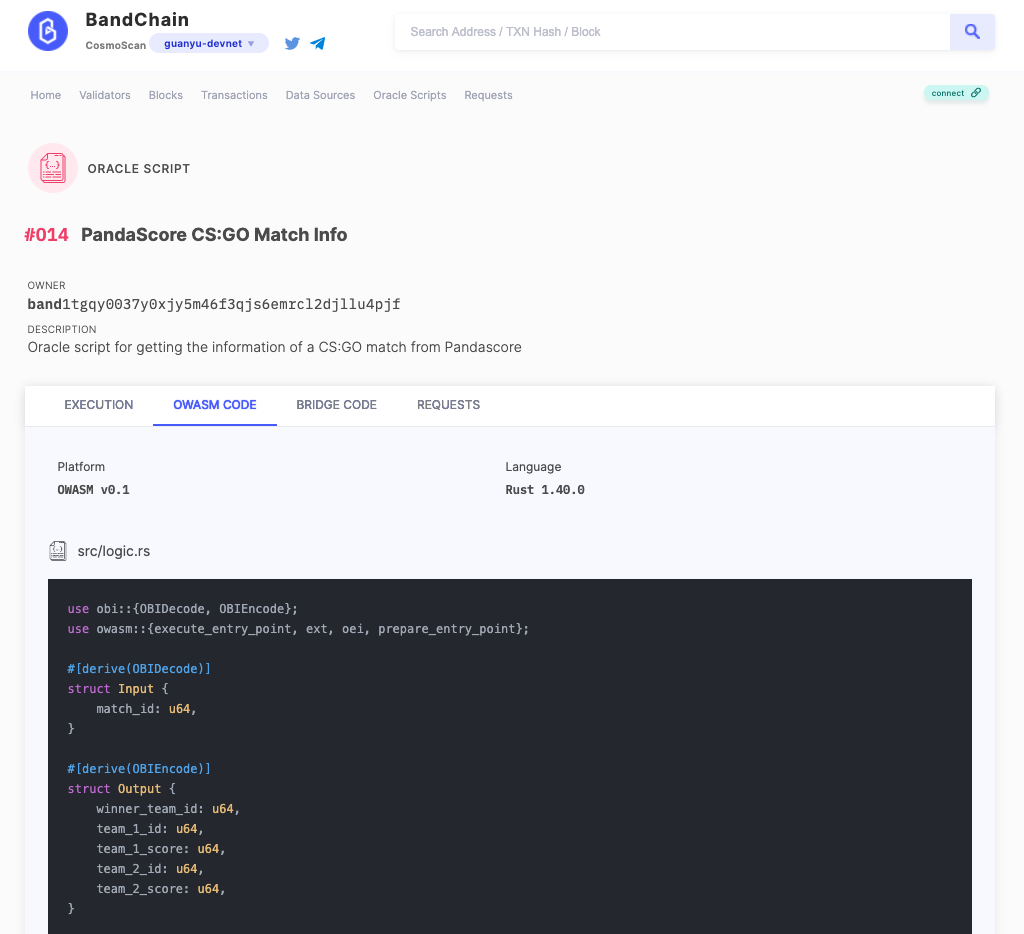Click the owner address band1tgqy0037...
The image size is (1024, 934).
coord(214,304)
